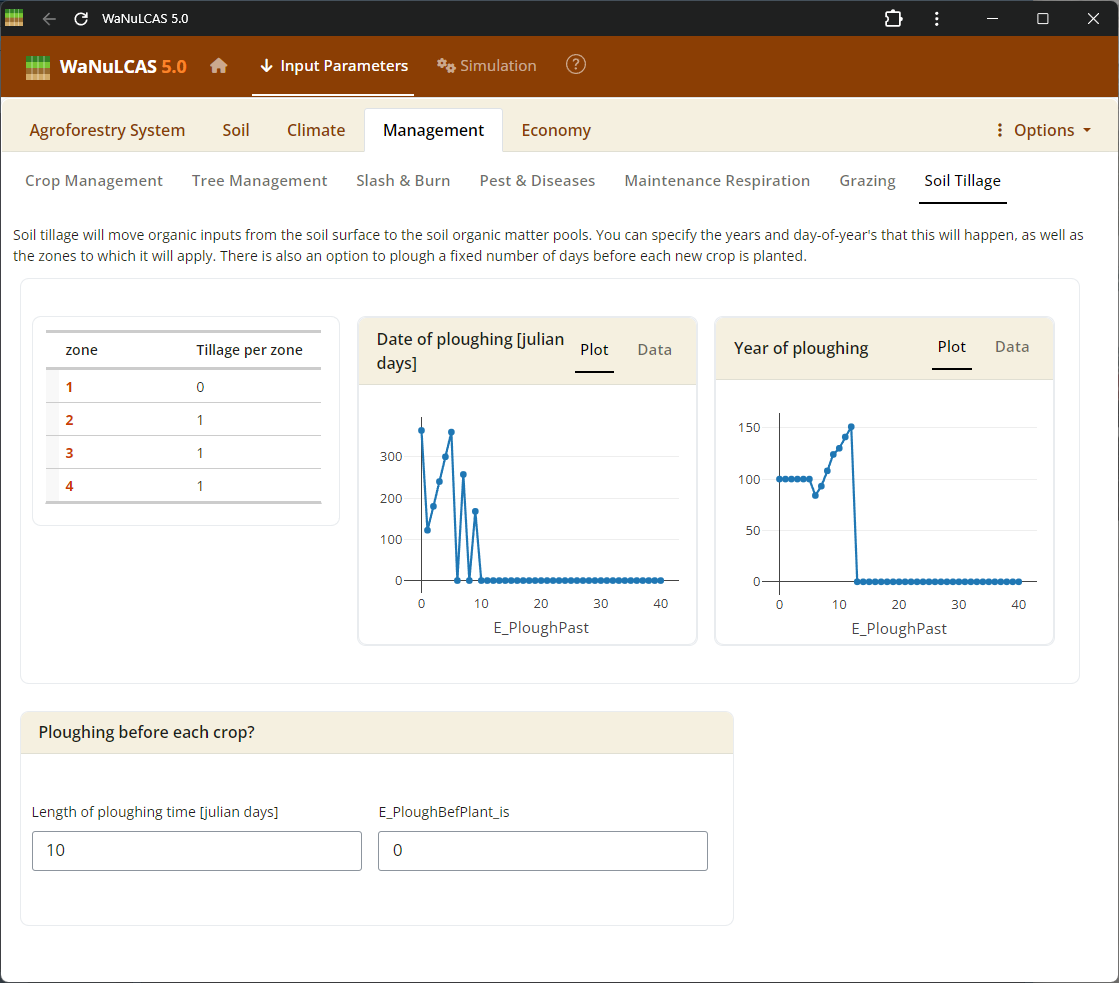Expand the Options dropdown
The image size is (1119, 983).
1043,130
